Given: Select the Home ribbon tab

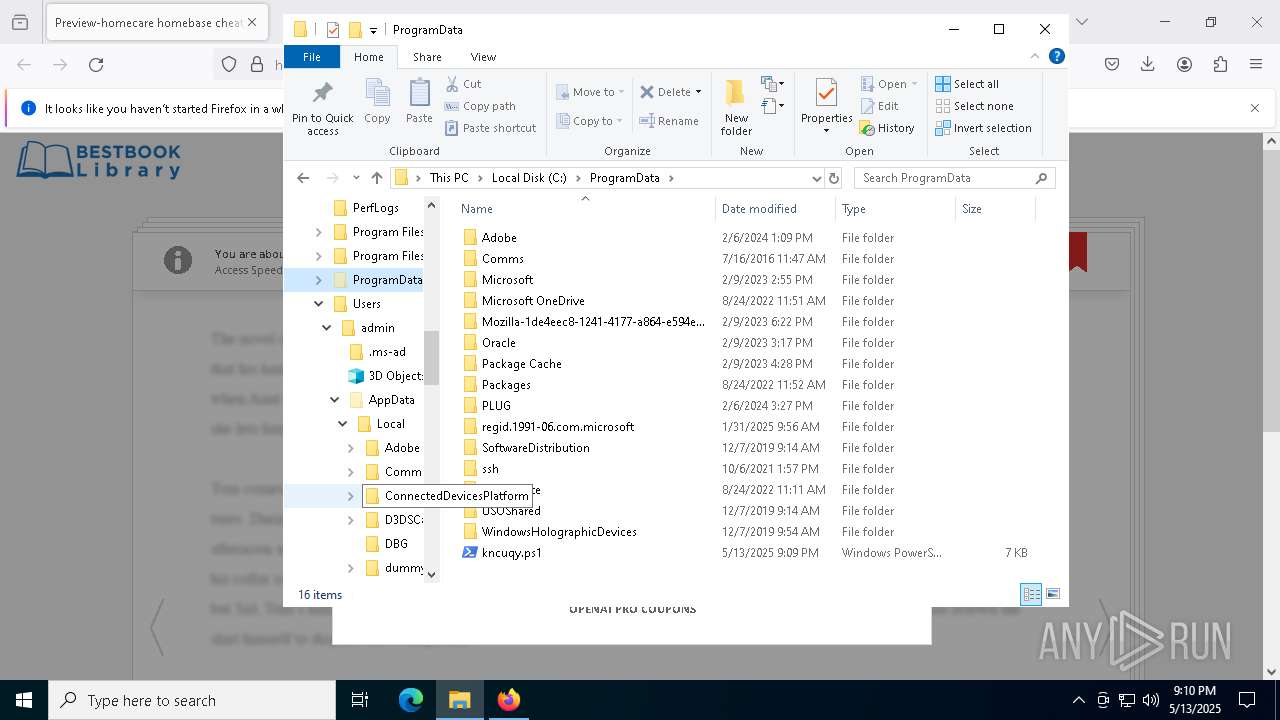Looking at the screenshot, I should tap(368, 57).
